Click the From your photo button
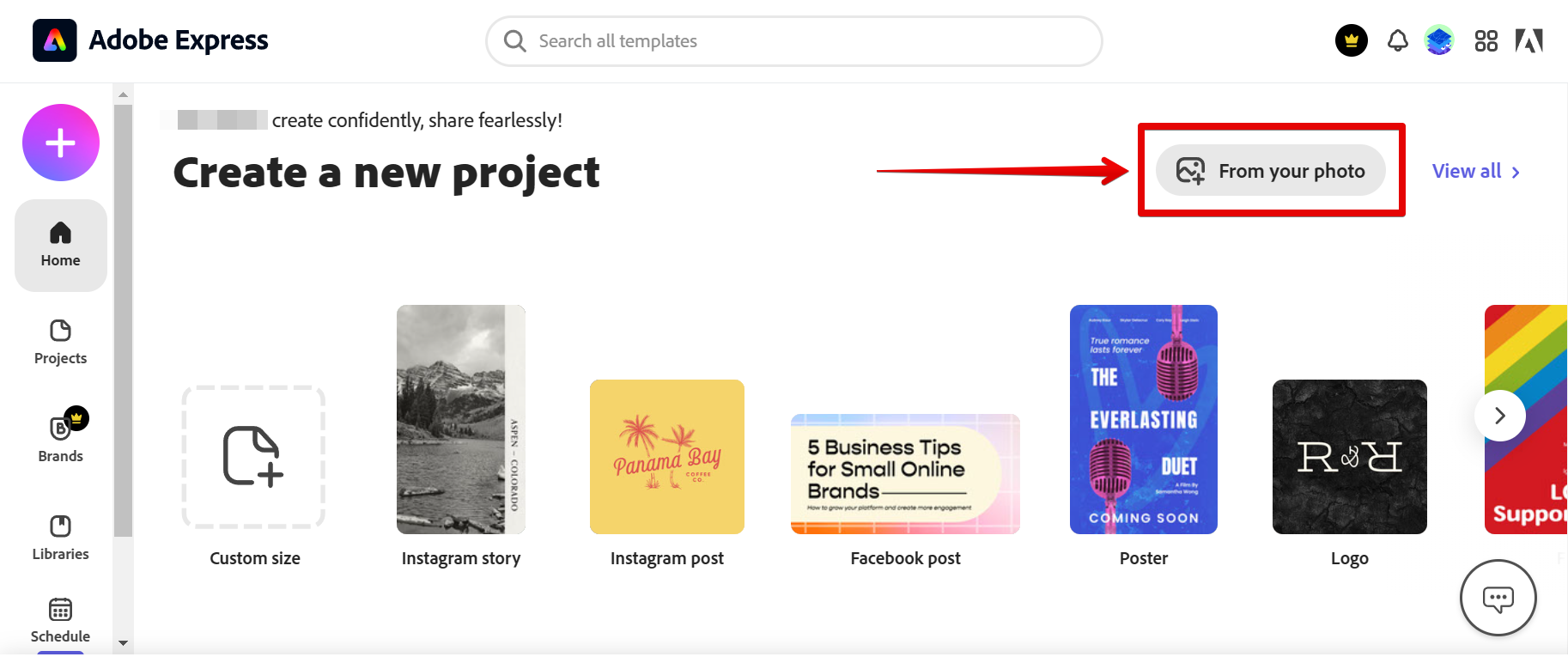Viewport: 1568px width, 663px height. [x=1271, y=170]
